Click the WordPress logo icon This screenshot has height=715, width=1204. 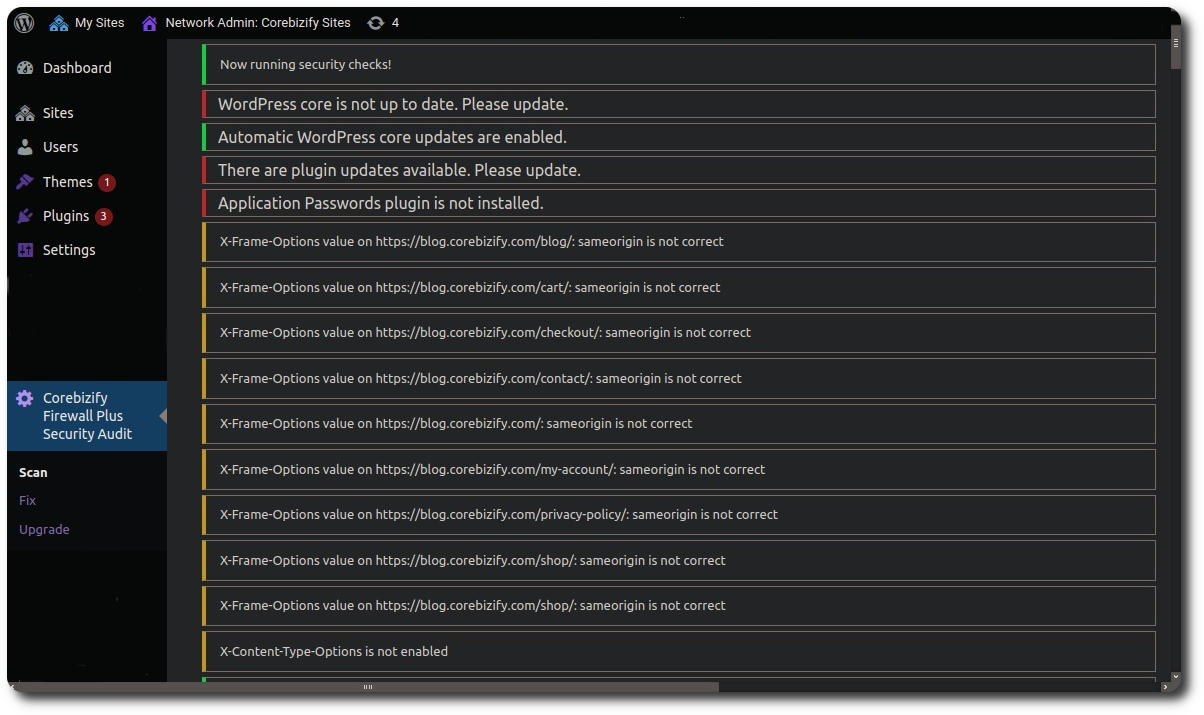pyautogui.click(x=24, y=22)
